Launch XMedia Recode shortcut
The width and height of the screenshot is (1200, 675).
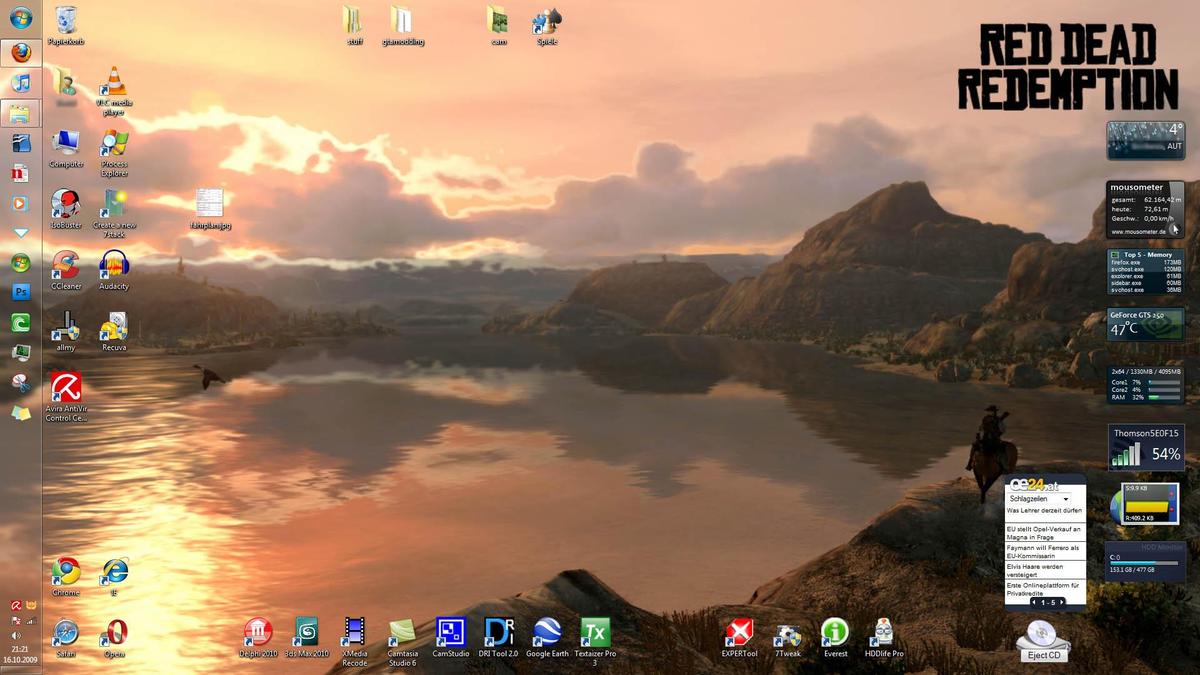(x=354, y=641)
